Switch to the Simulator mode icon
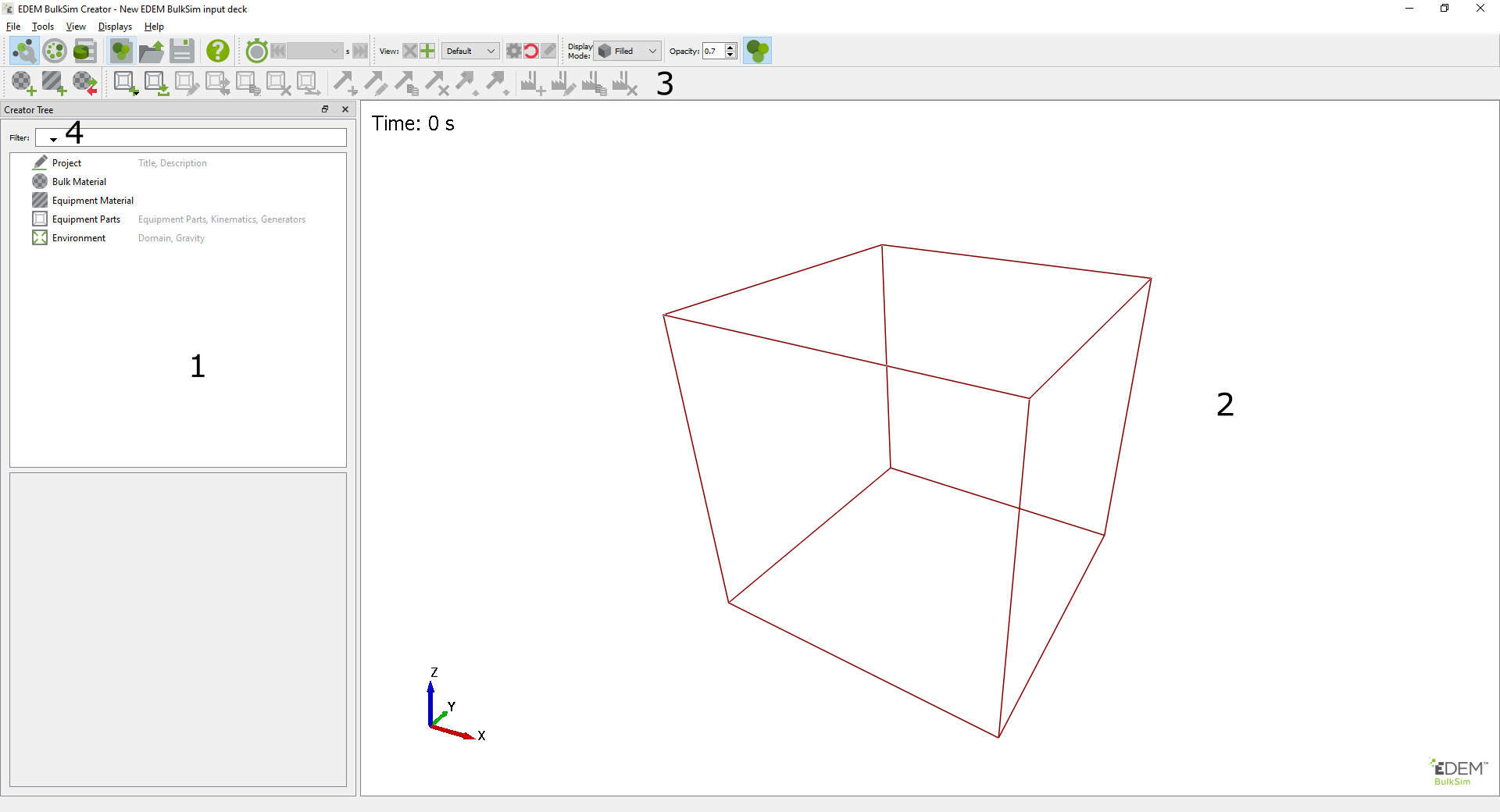 tap(55, 51)
